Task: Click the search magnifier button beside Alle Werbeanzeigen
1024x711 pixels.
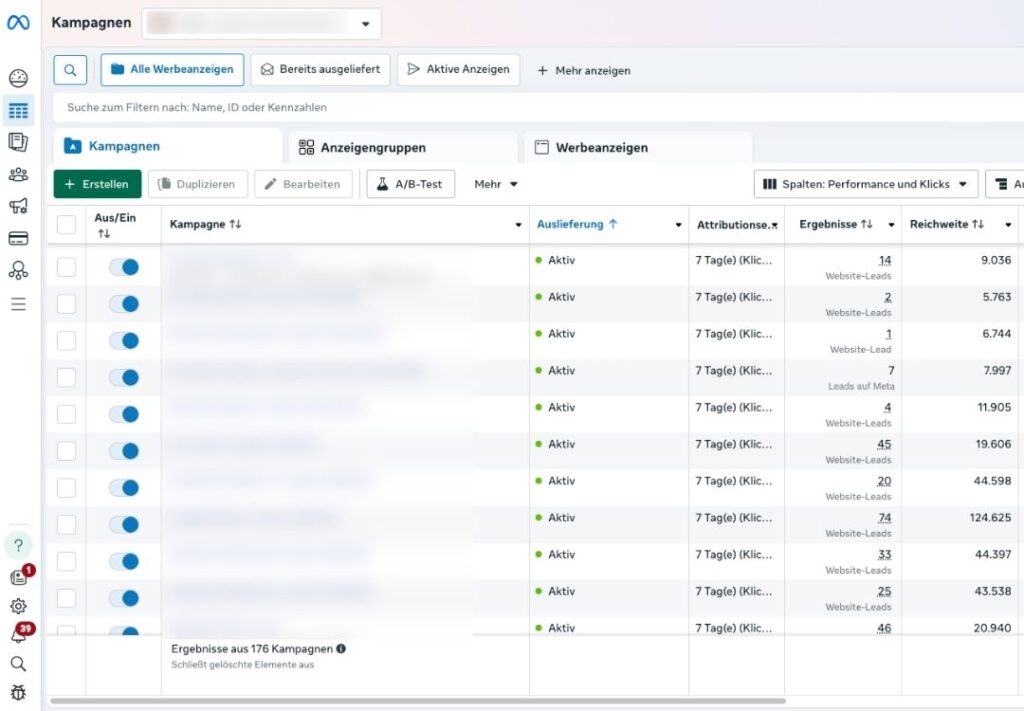Action: pos(70,70)
